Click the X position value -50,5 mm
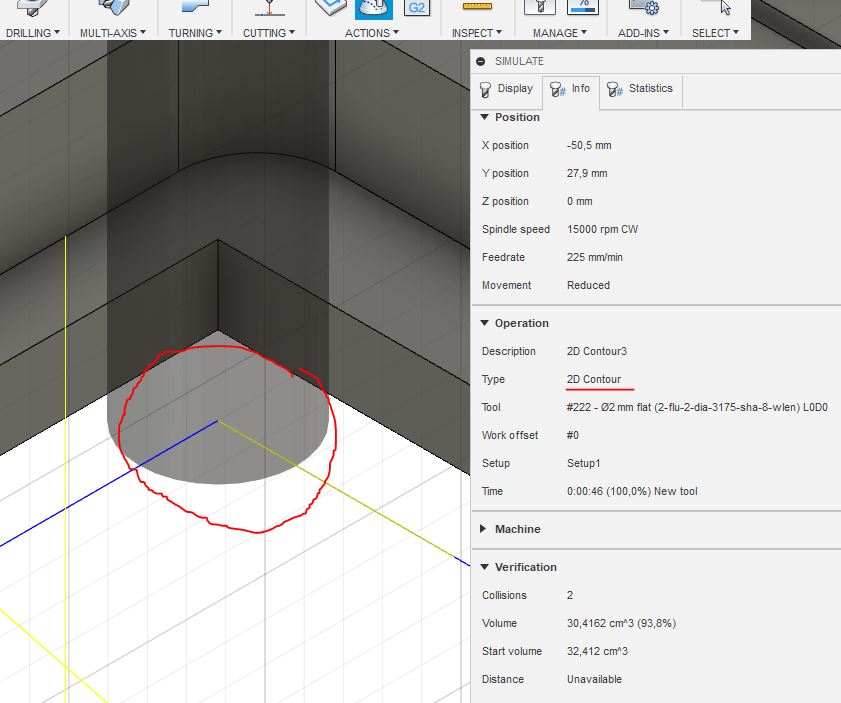The width and height of the screenshot is (841, 703). 589,145
